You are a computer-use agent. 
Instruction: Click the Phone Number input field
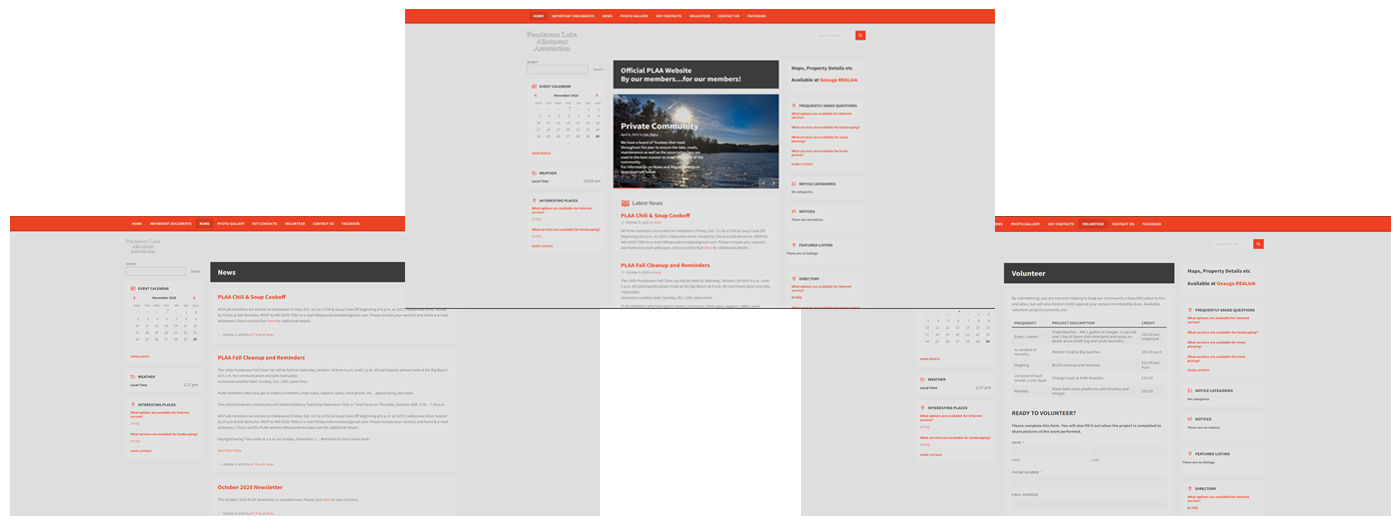click(x=1088, y=482)
